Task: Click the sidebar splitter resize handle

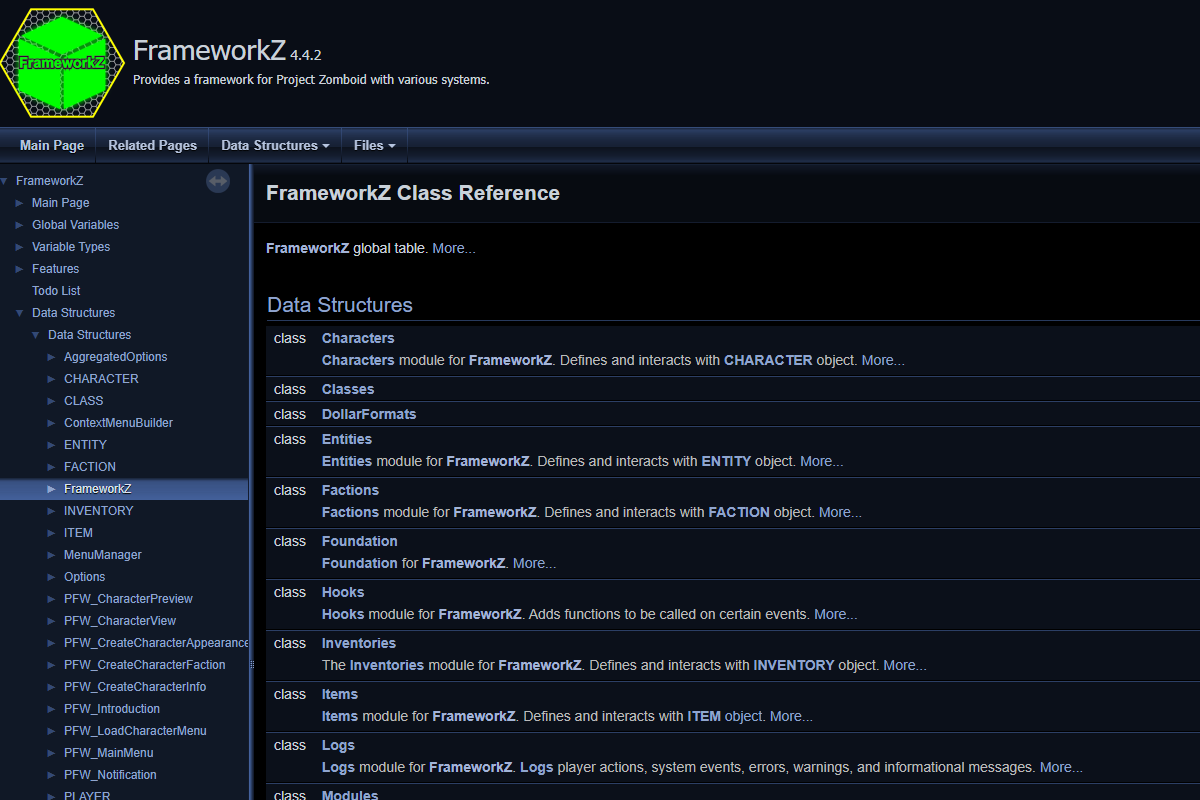Action: pyautogui.click(x=252, y=664)
